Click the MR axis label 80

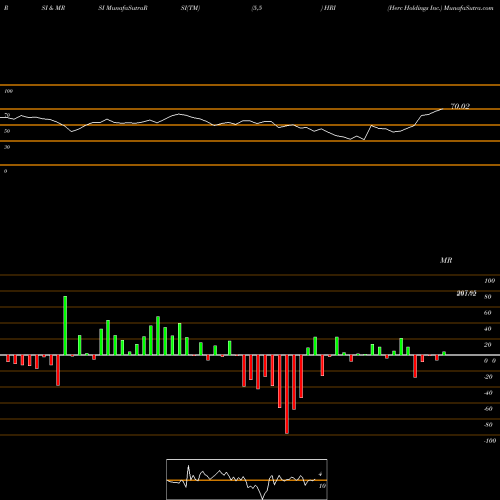488,297
